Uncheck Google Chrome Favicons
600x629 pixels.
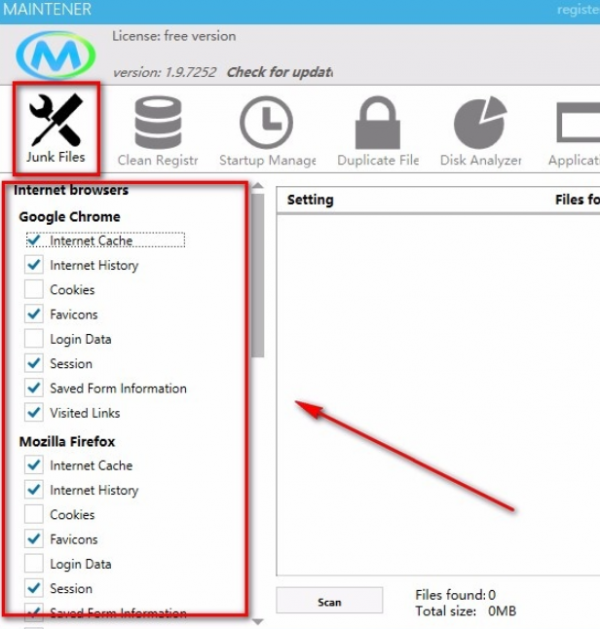click(x=34, y=314)
